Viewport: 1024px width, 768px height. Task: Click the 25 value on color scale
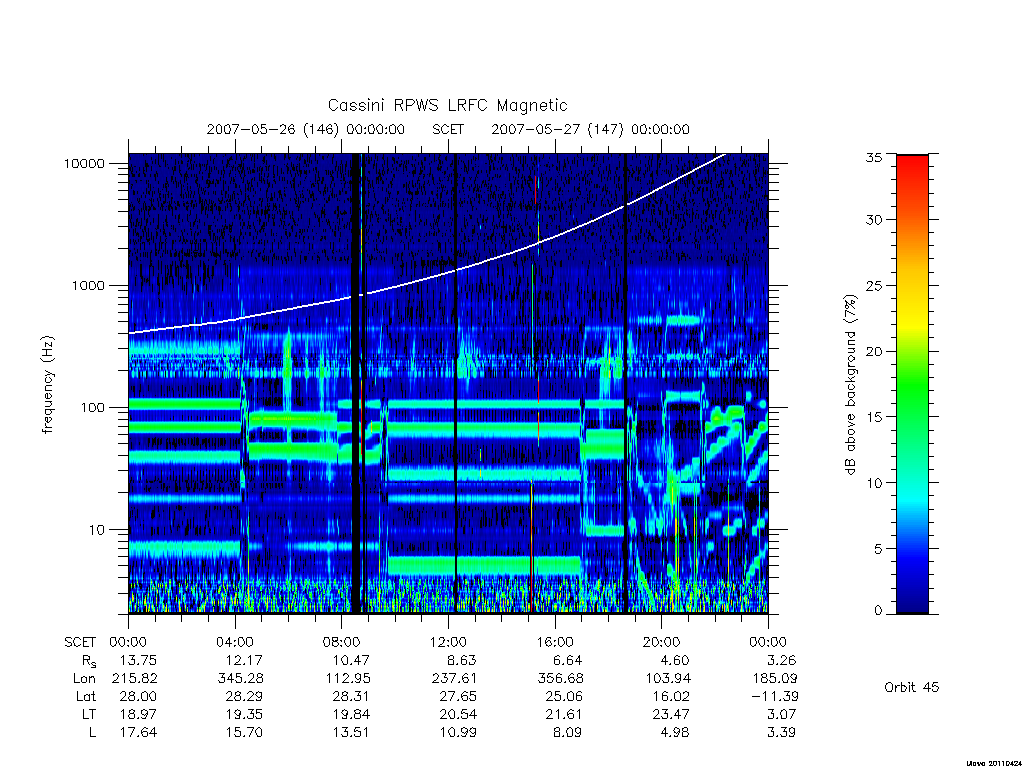[x=873, y=285]
